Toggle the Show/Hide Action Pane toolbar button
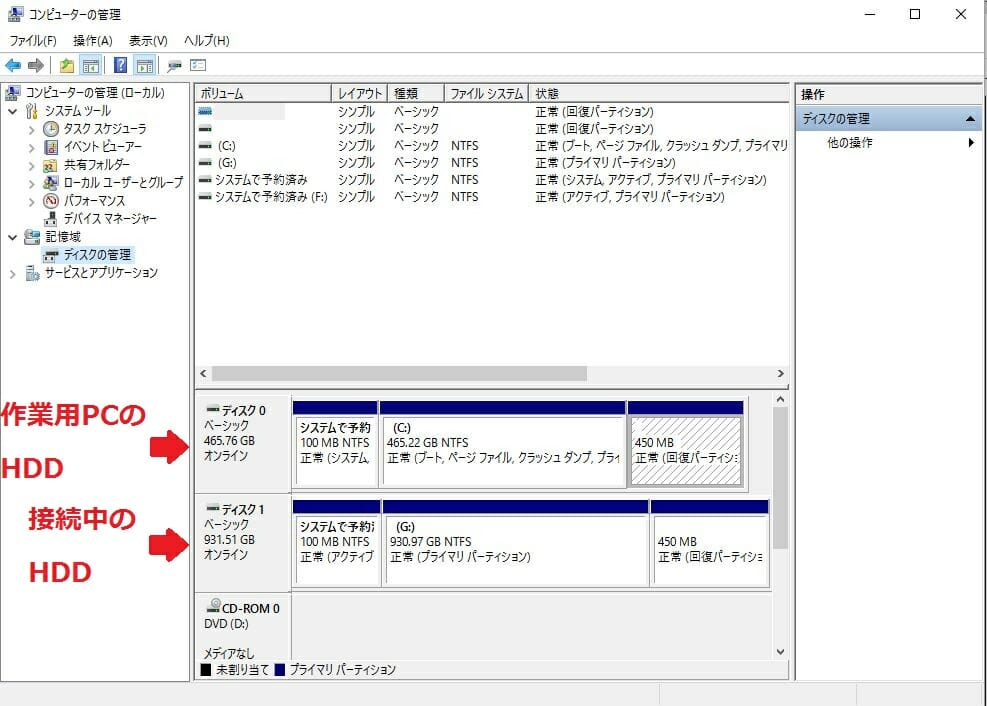This screenshot has height=706, width=987. 144,66
